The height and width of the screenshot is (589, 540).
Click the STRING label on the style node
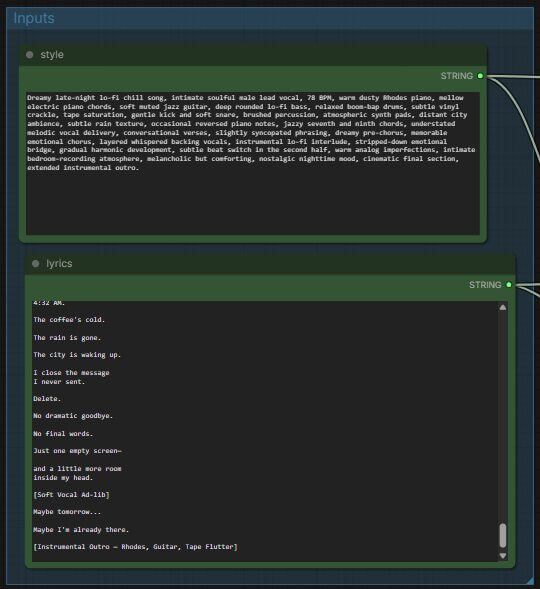point(457,76)
